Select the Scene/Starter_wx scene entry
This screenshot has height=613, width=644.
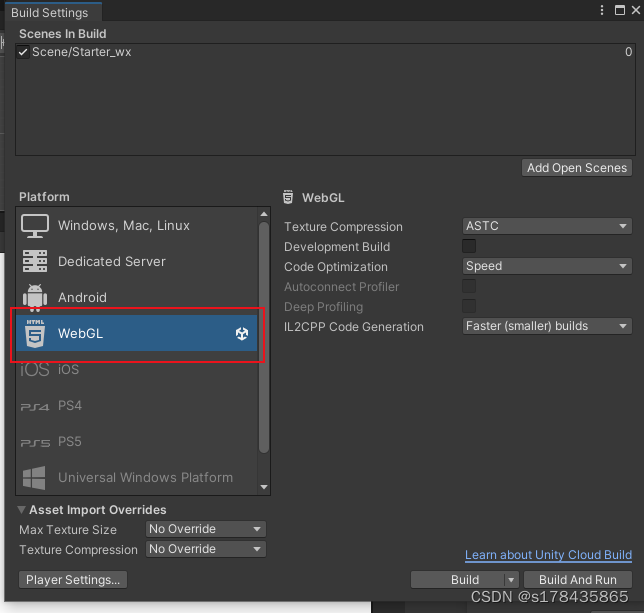(325, 52)
